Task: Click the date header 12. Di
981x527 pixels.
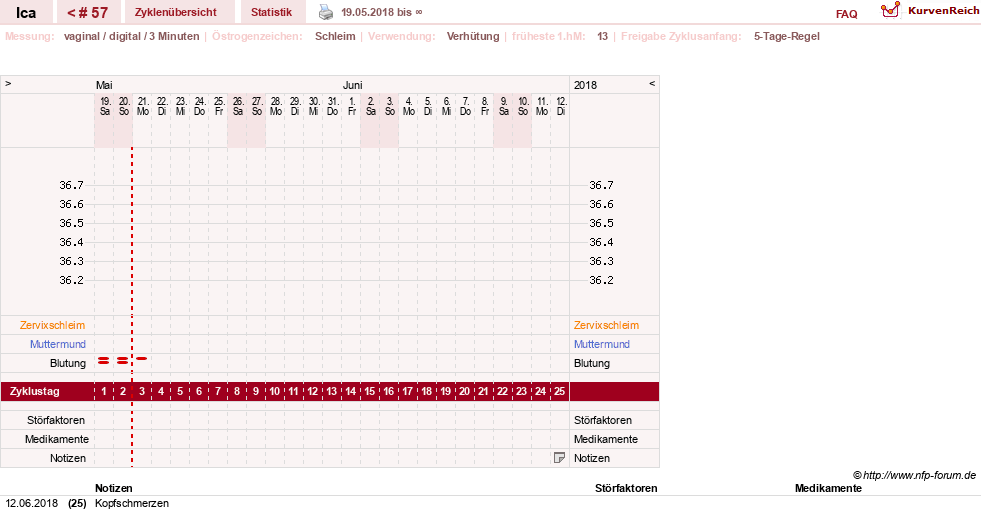Action: click(561, 106)
